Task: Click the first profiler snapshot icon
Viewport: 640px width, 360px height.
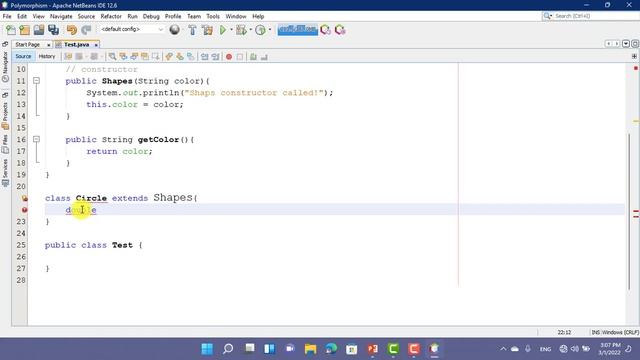Action: [x=325, y=30]
